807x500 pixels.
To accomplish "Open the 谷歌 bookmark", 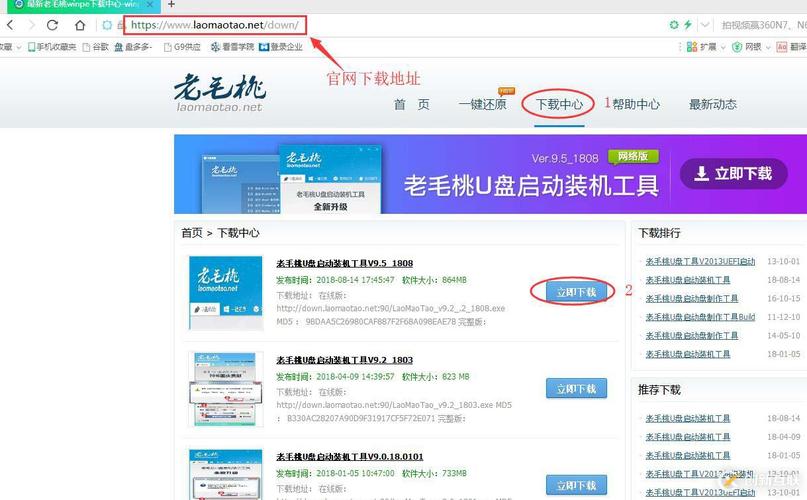I will [96, 47].
